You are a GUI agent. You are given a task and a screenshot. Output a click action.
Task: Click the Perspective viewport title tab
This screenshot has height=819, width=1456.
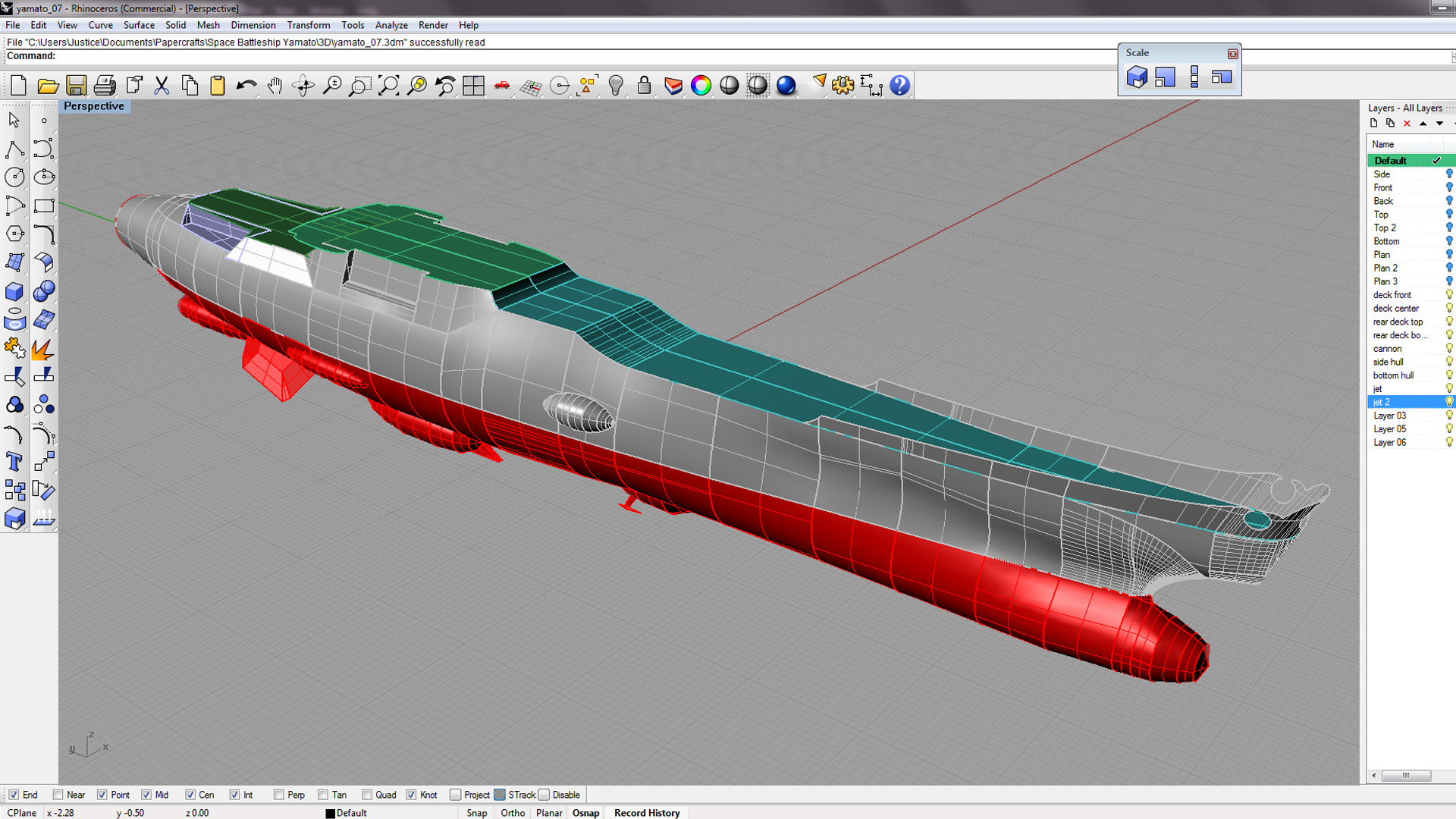[x=94, y=106]
